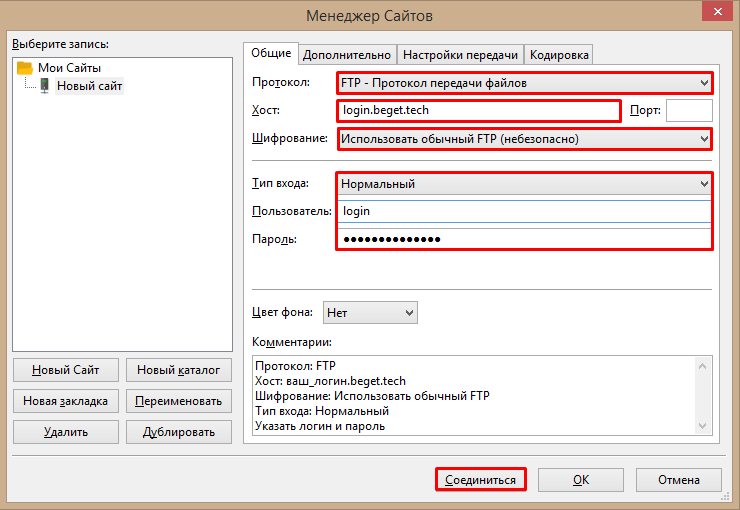Expand the Шифрование dropdown
Viewport: 740px width, 510px height.
524,138
